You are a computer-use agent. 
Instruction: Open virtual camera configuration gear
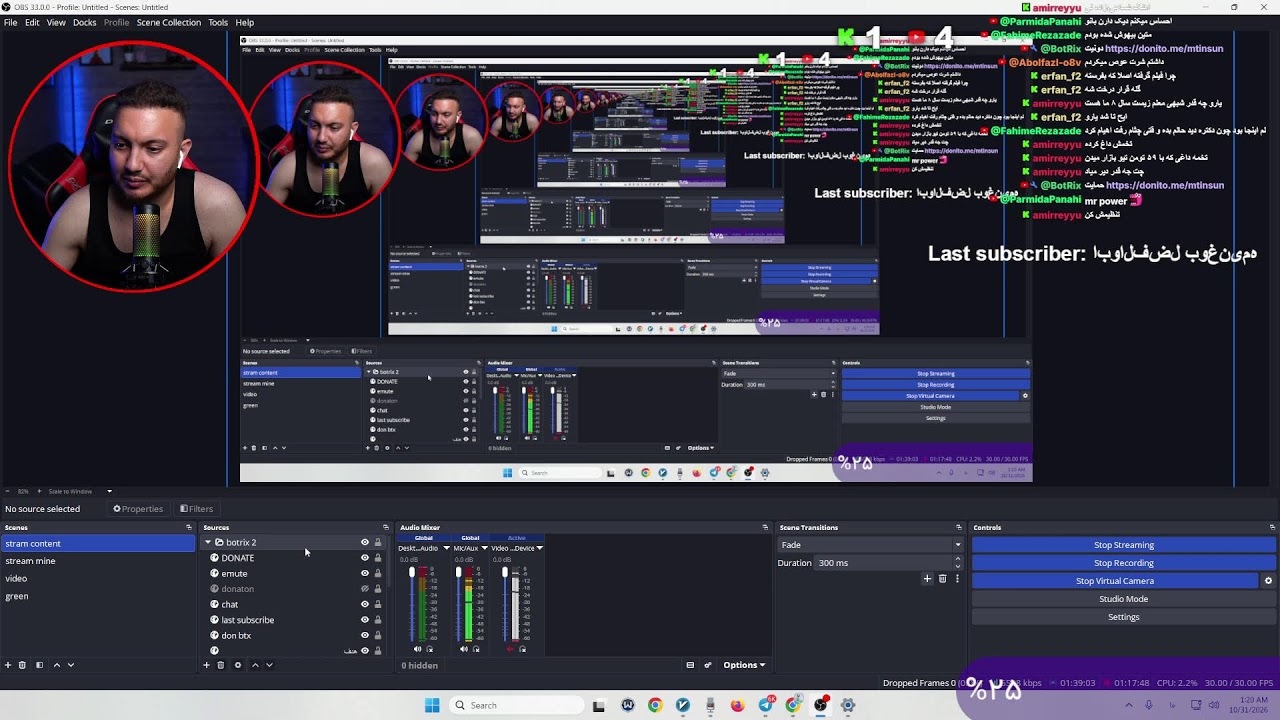[1268, 581]
